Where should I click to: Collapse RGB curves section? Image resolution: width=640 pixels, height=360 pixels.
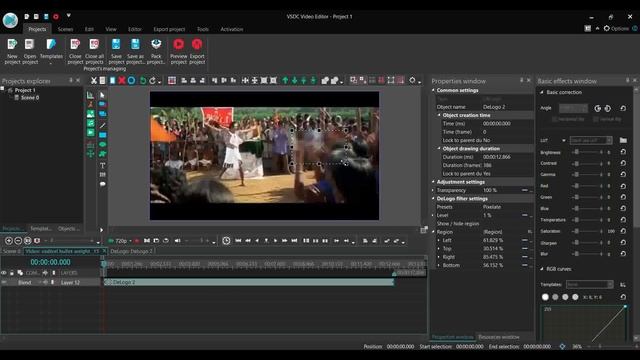pos(542,269)
